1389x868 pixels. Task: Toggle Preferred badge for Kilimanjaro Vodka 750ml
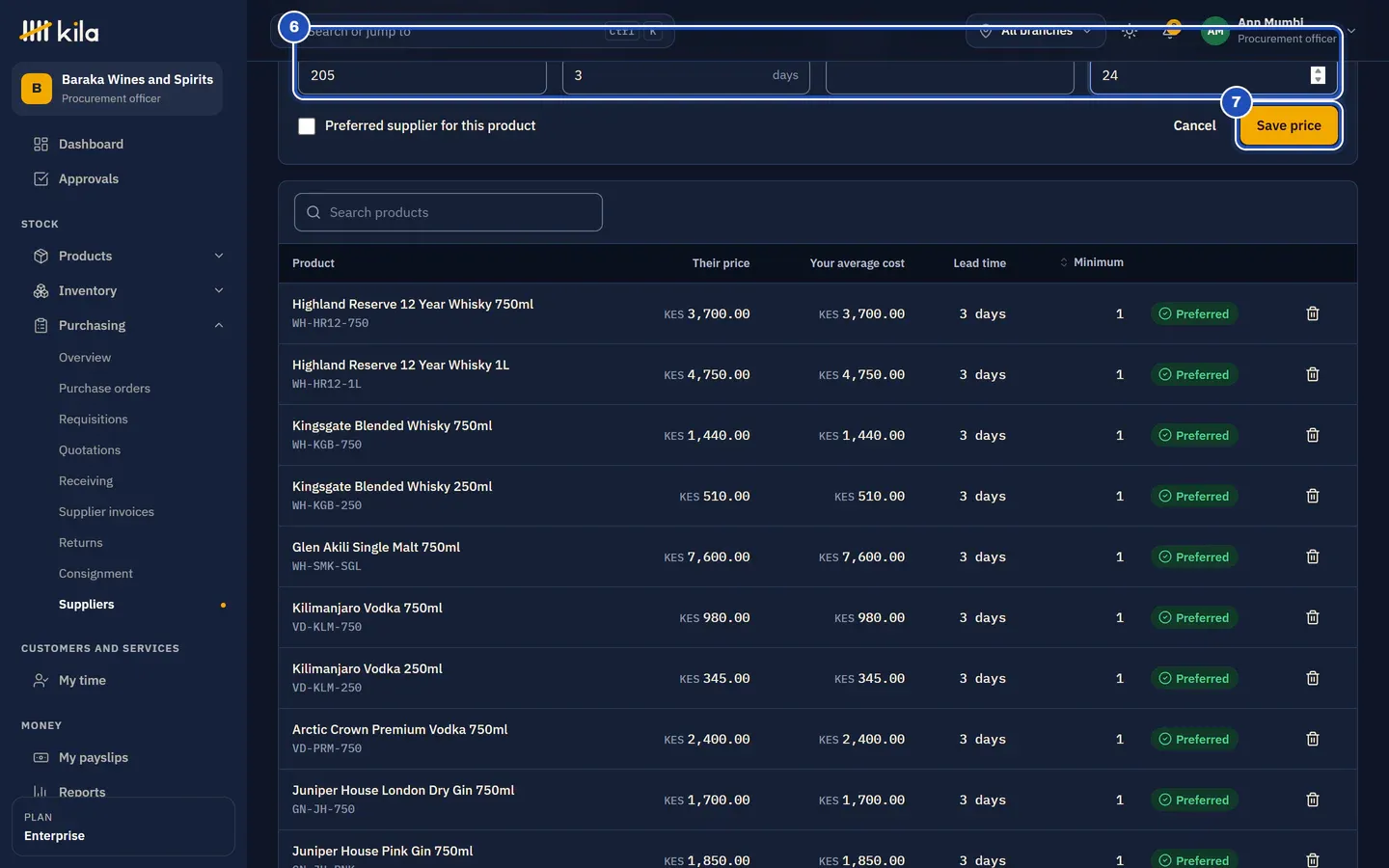coord(1194,617)
